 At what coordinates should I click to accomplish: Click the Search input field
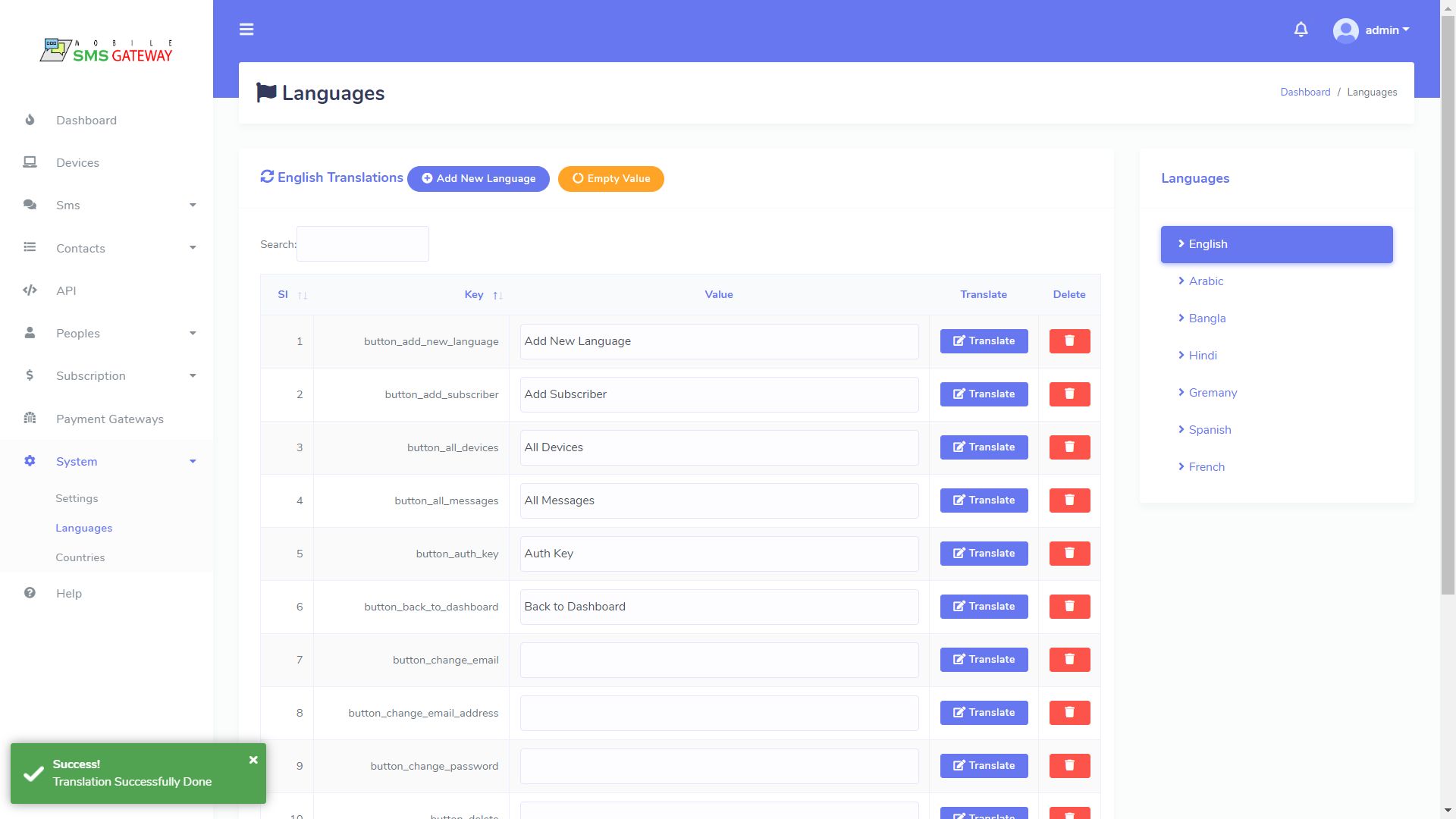[x=362, y=244]
